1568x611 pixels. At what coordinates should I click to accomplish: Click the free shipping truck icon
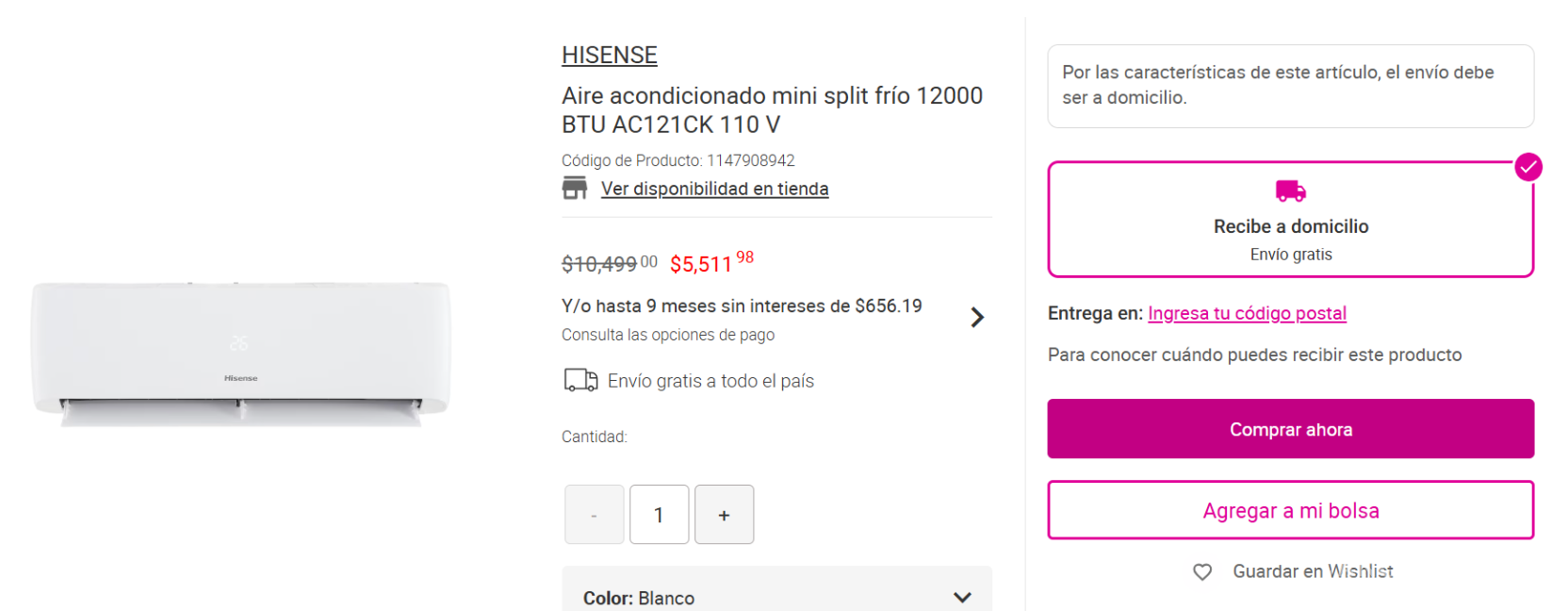580,380
